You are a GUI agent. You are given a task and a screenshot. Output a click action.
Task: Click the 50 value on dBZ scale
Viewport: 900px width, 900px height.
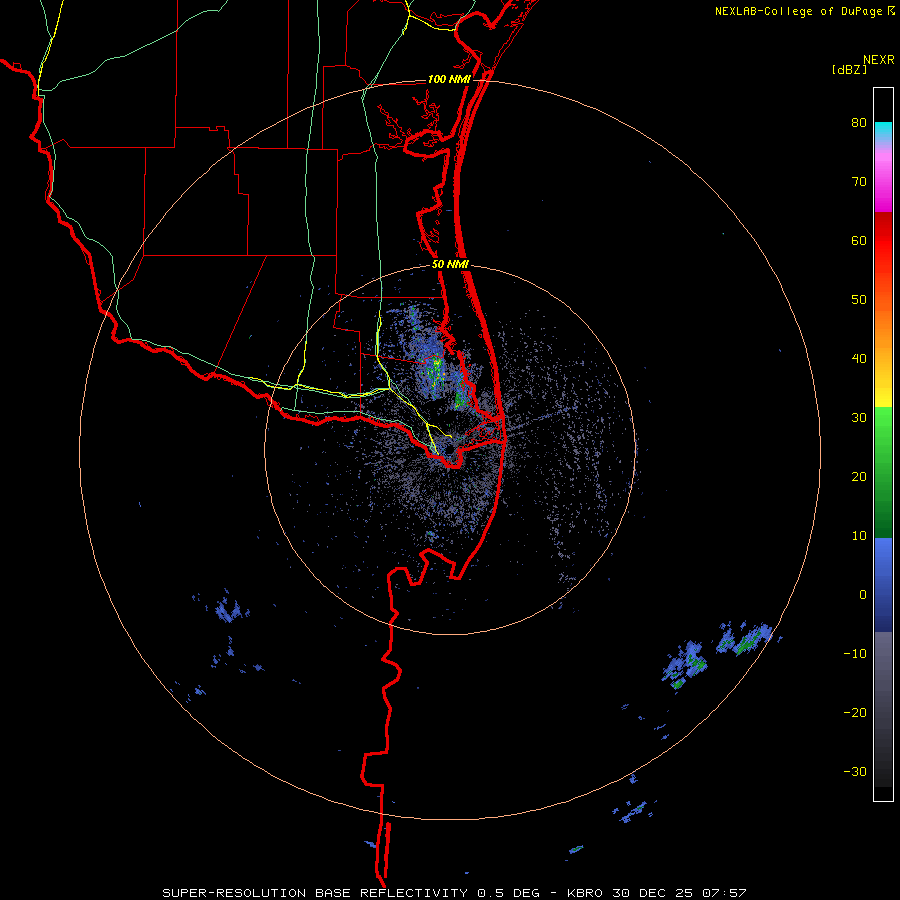[x=859, y=300]
